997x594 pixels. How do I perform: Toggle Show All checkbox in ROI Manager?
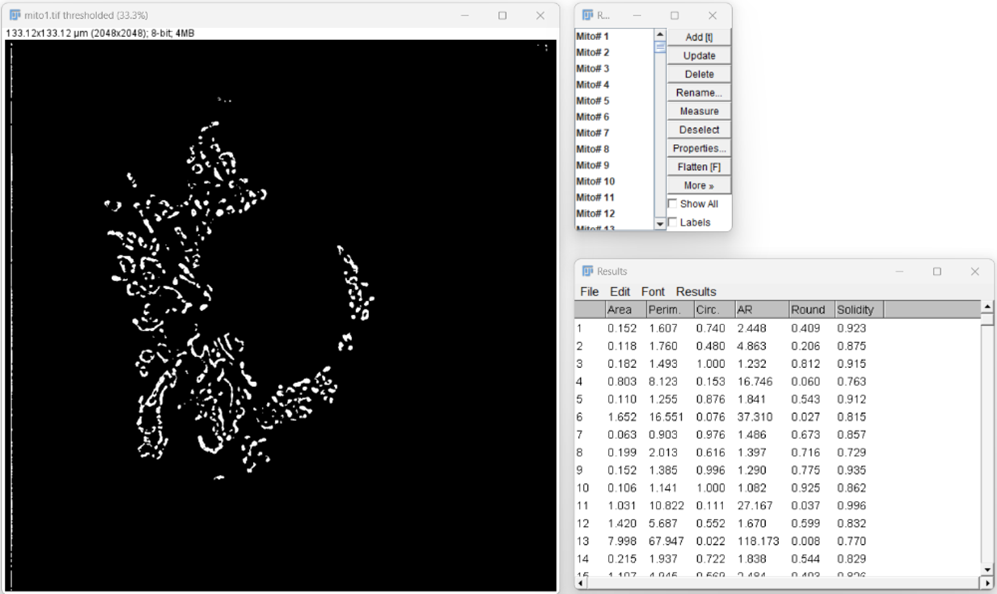point(673,204)
